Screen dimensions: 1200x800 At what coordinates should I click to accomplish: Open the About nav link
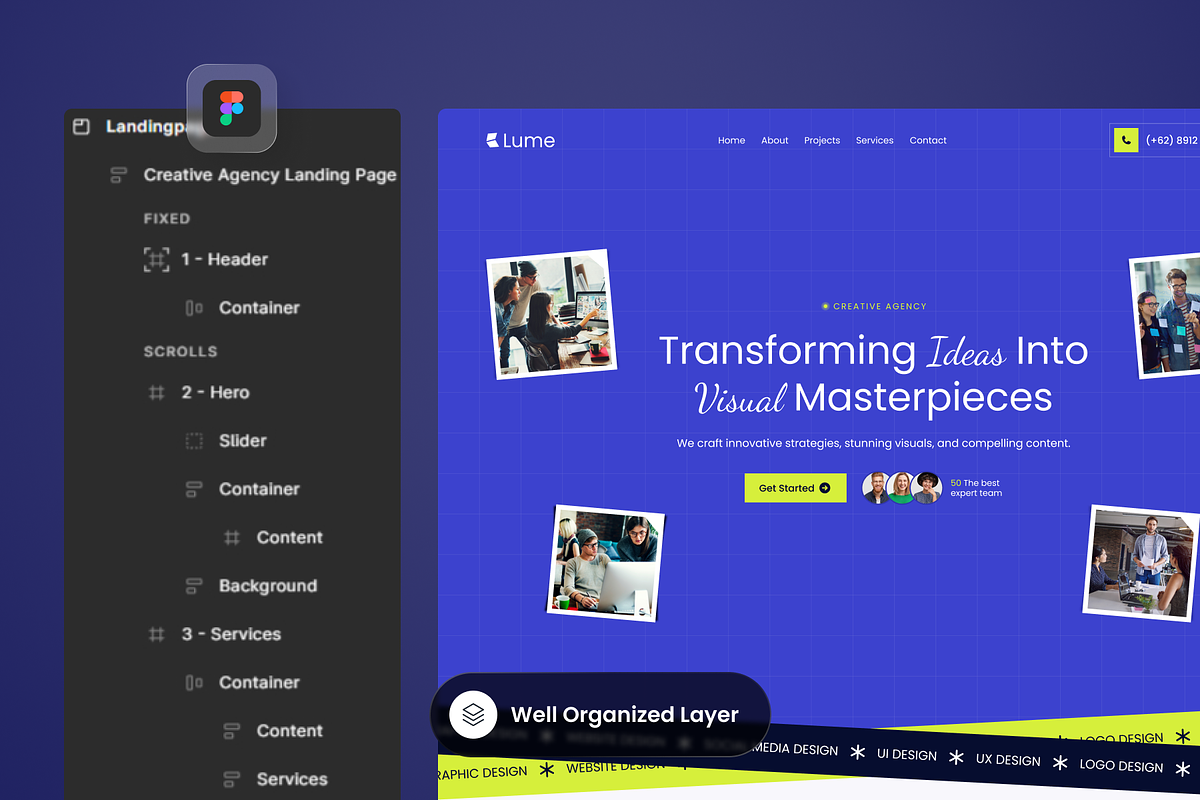775,141
